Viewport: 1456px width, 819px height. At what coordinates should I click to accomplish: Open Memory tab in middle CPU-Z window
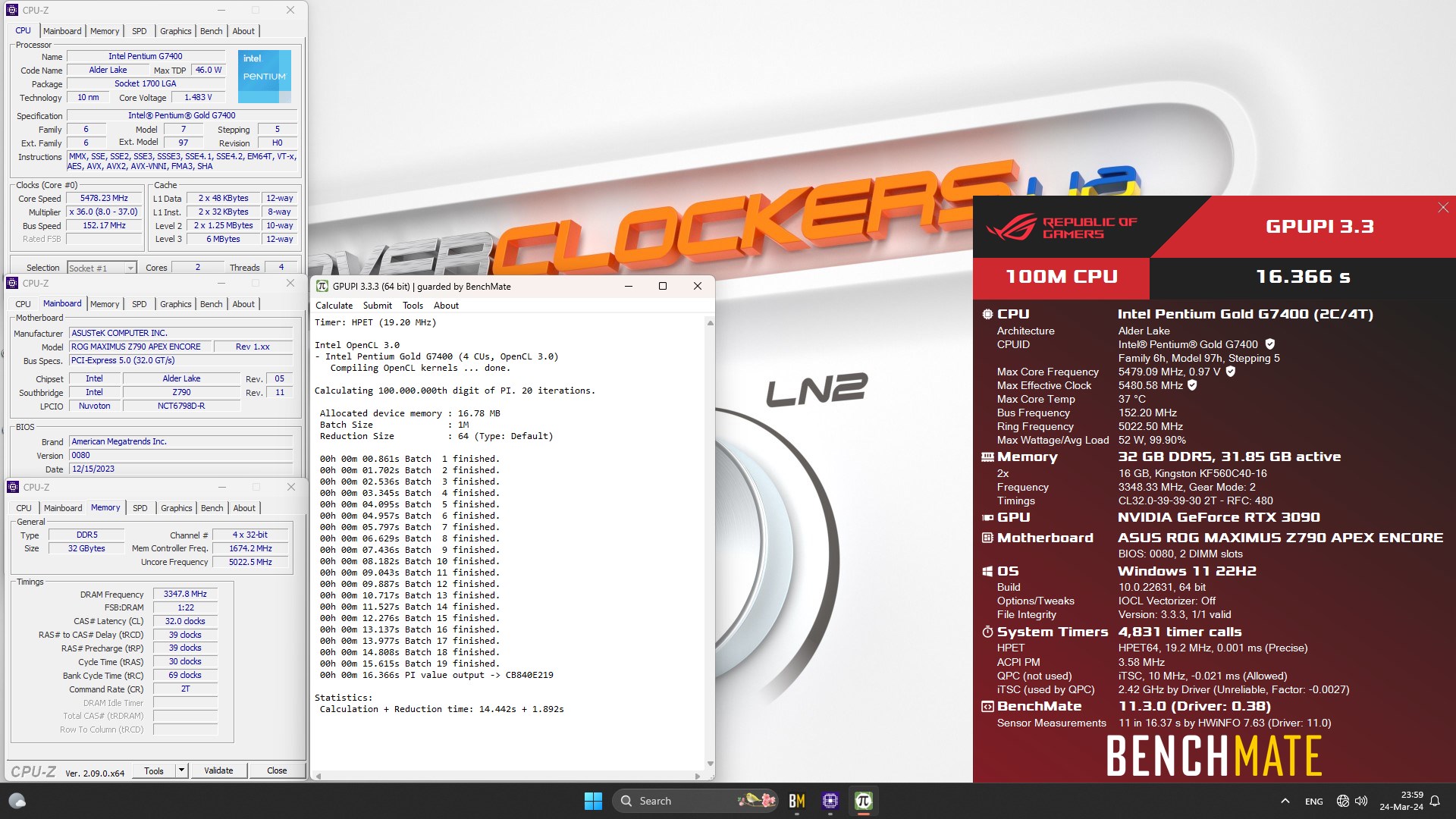click(105, 304)
